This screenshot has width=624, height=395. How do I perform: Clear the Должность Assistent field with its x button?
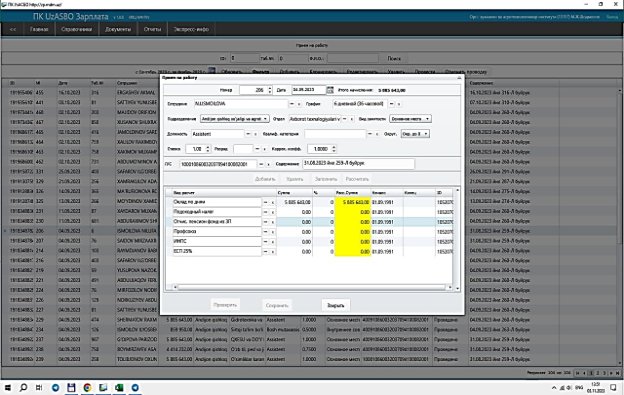coord(255,134)
